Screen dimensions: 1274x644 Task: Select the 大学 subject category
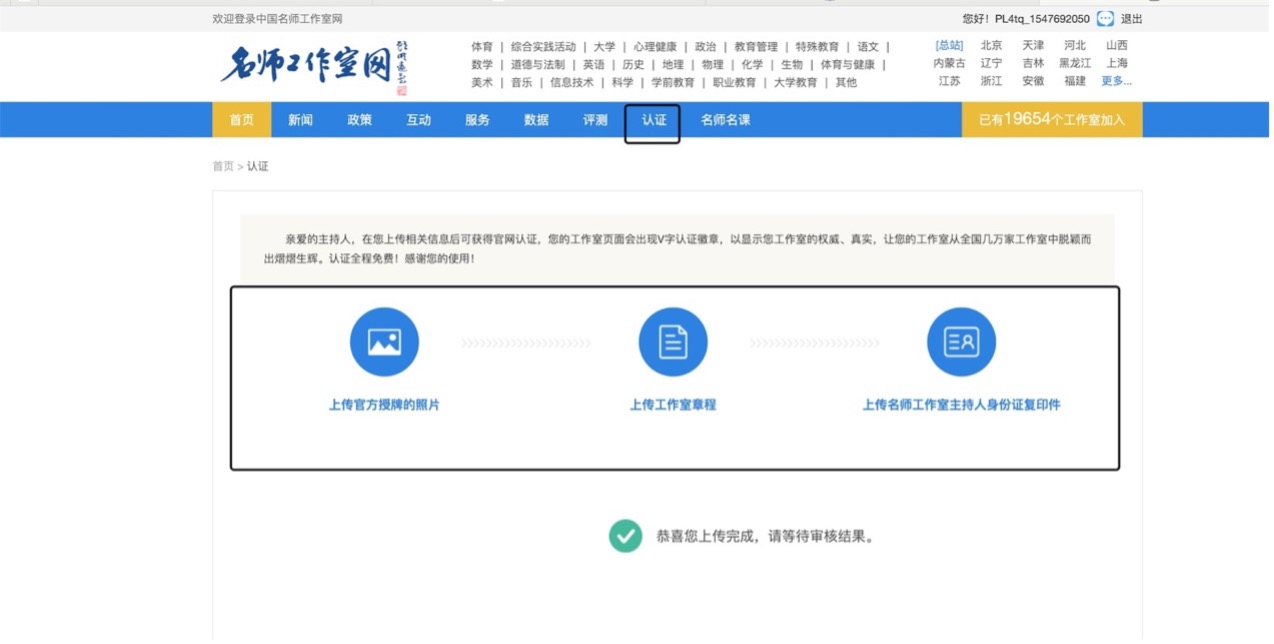[604, 47]
